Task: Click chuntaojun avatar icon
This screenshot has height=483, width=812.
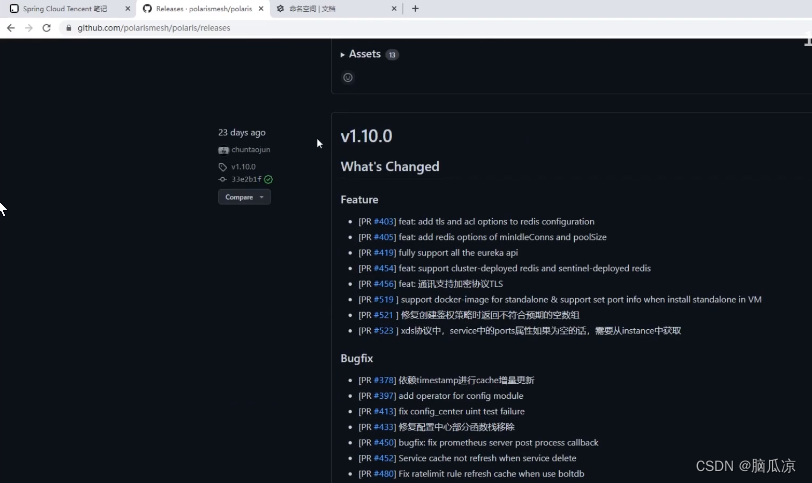Action: tap(223, 150)
